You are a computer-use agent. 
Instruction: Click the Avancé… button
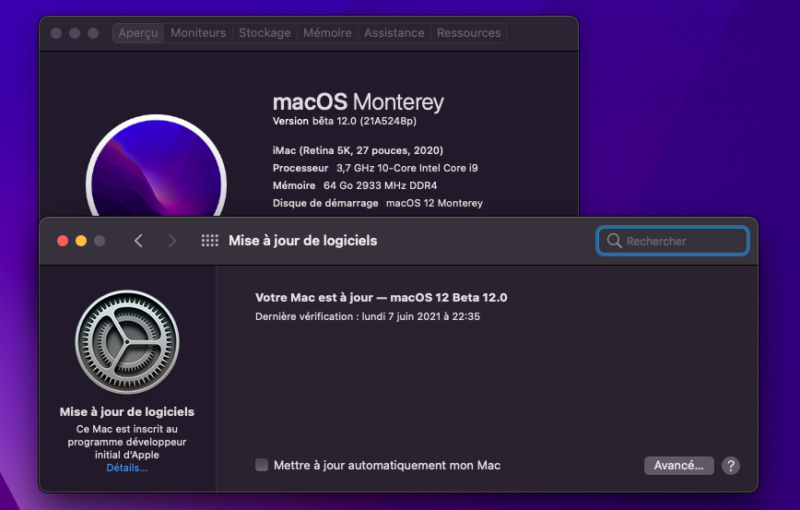679,466
